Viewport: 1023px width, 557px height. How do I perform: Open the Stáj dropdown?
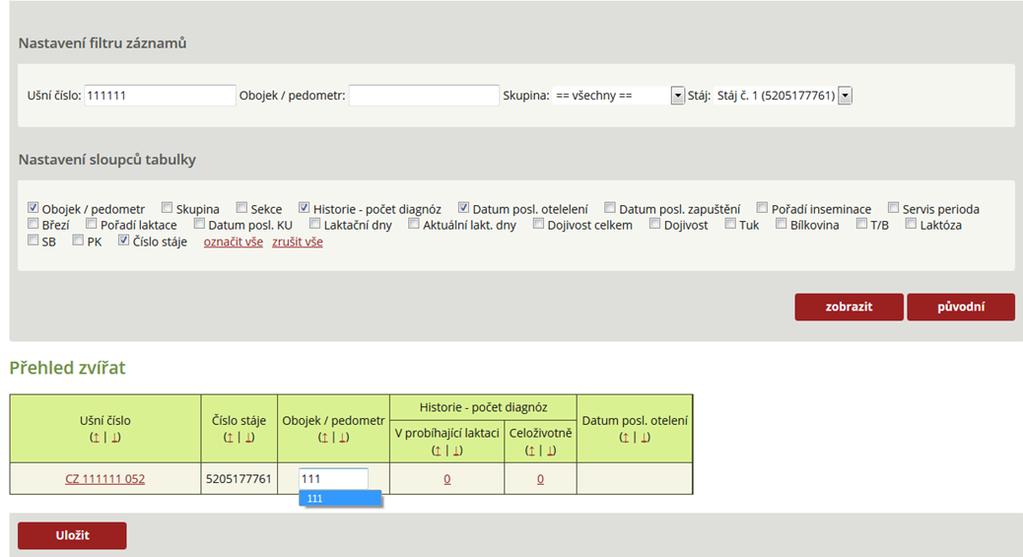[783, 95]
